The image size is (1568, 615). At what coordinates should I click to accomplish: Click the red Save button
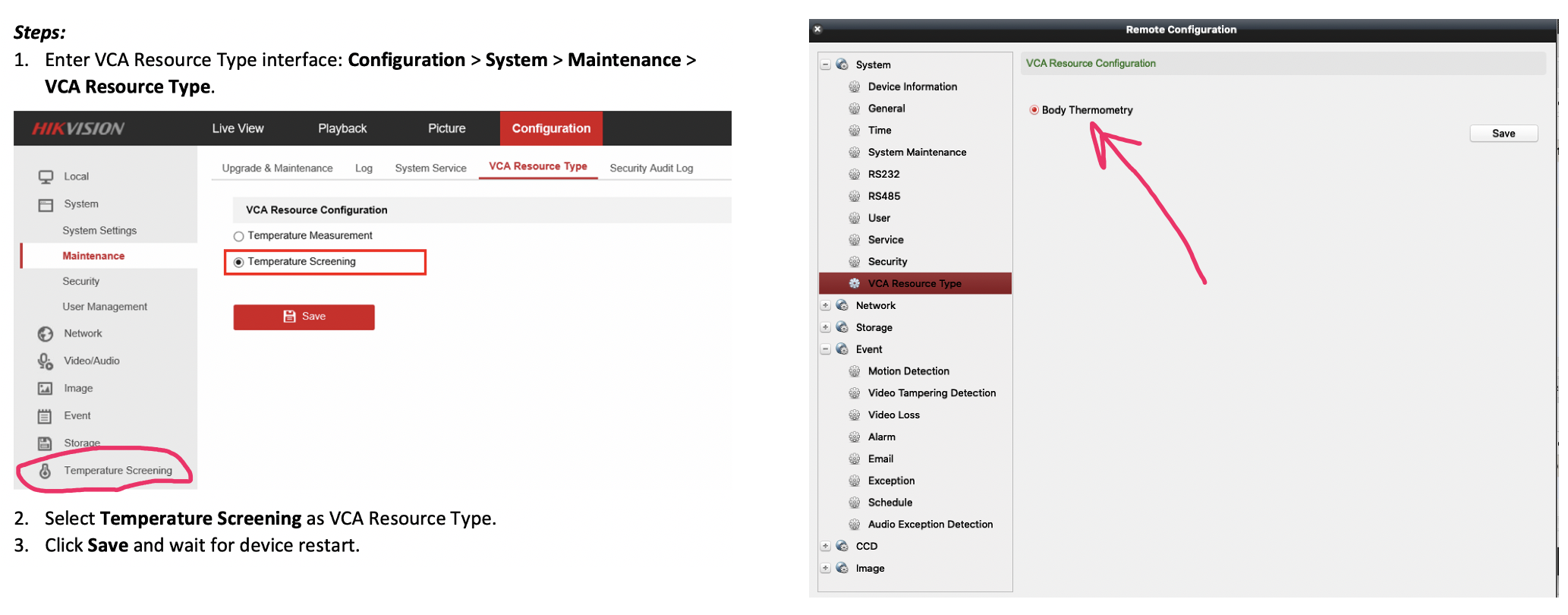pyautogui.click(x=304, y=317)
